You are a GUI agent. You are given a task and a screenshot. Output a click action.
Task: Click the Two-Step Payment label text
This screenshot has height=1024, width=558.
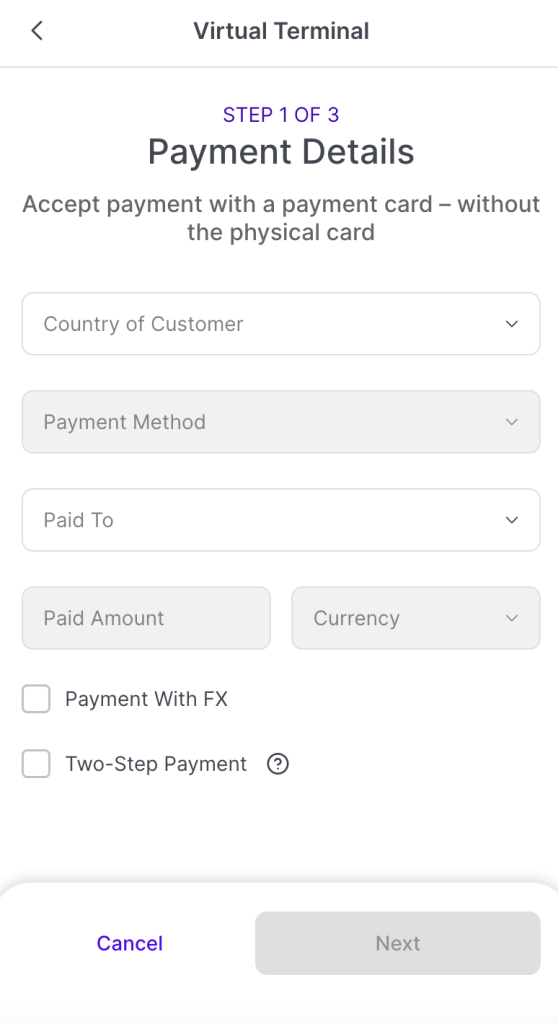tap(156, 764)
